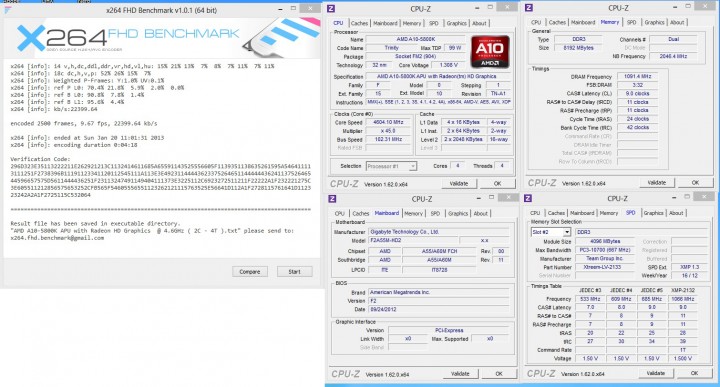Click the XMP-2132 frequency 1066 MHz cell
This screenshot has height=387, width=720.
[683, 299]
